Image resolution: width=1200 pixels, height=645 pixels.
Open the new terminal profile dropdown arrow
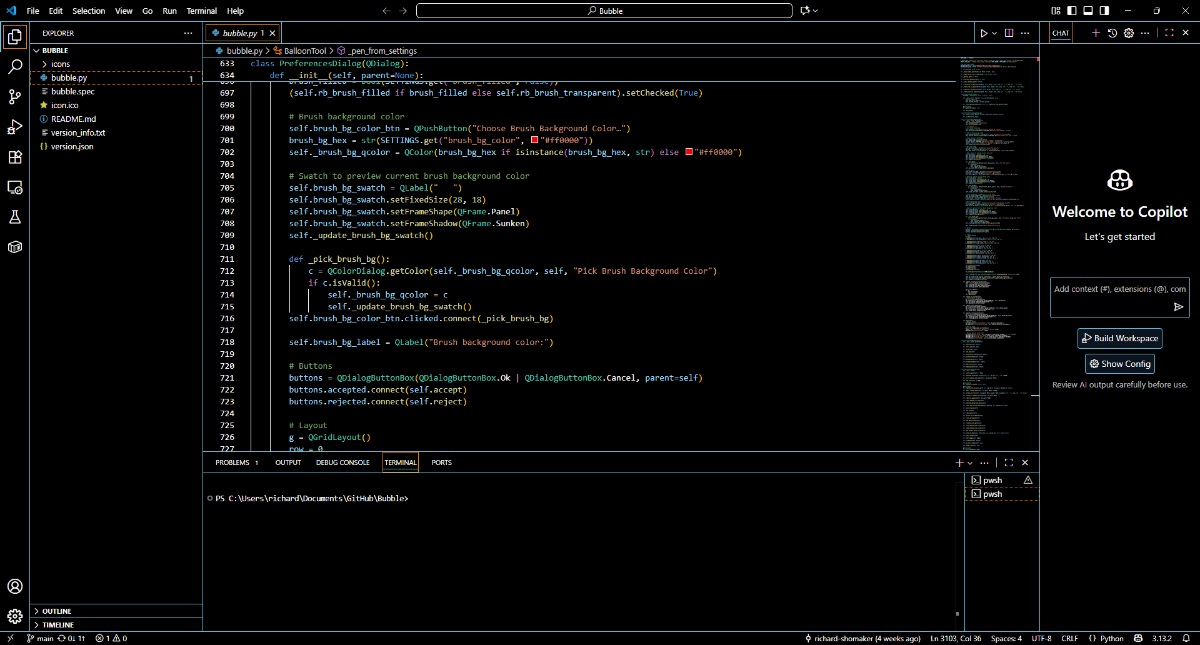[970, 463]
